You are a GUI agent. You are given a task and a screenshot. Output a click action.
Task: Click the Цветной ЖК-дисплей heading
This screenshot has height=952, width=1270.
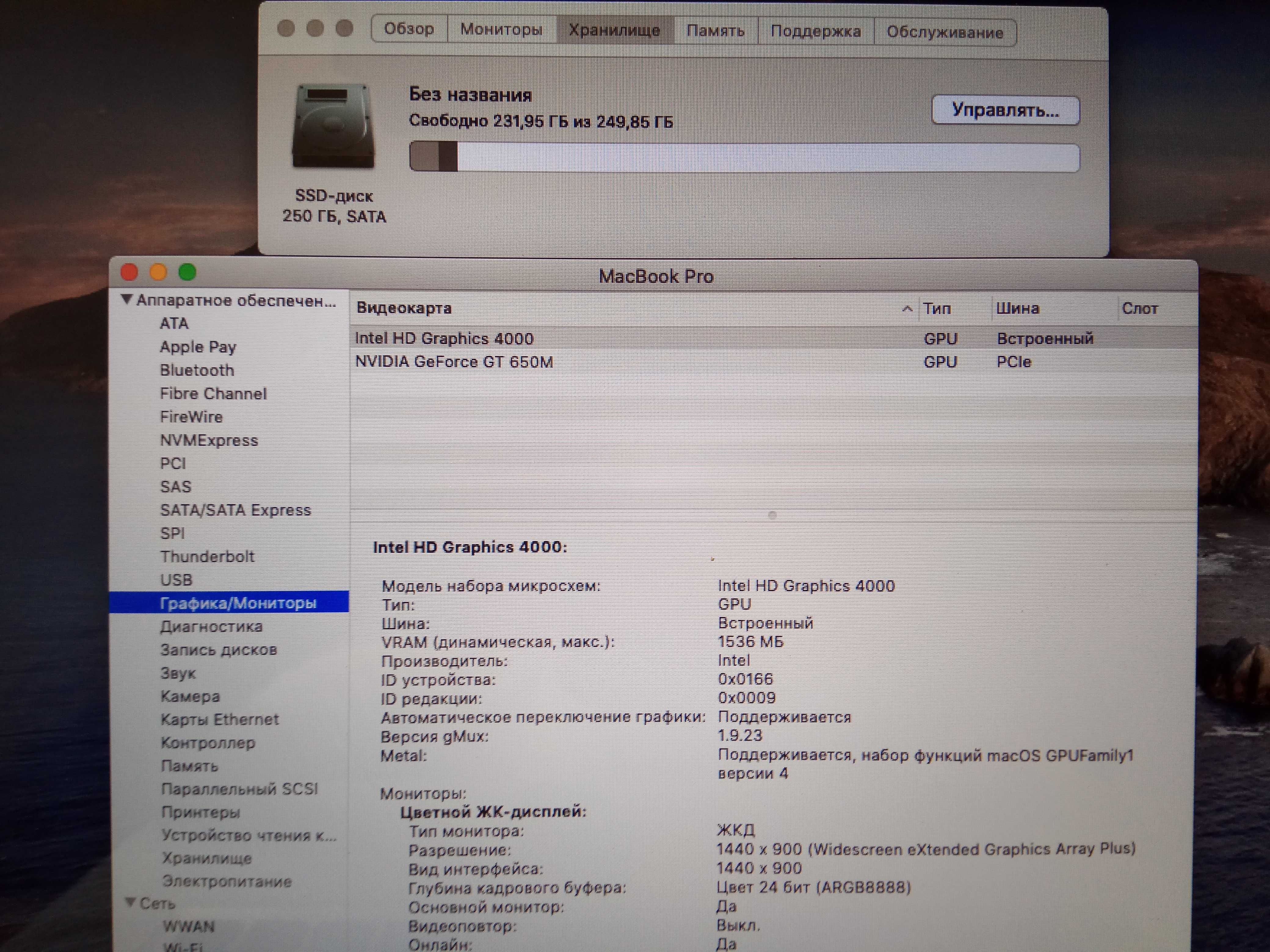[x=493, y=812]
